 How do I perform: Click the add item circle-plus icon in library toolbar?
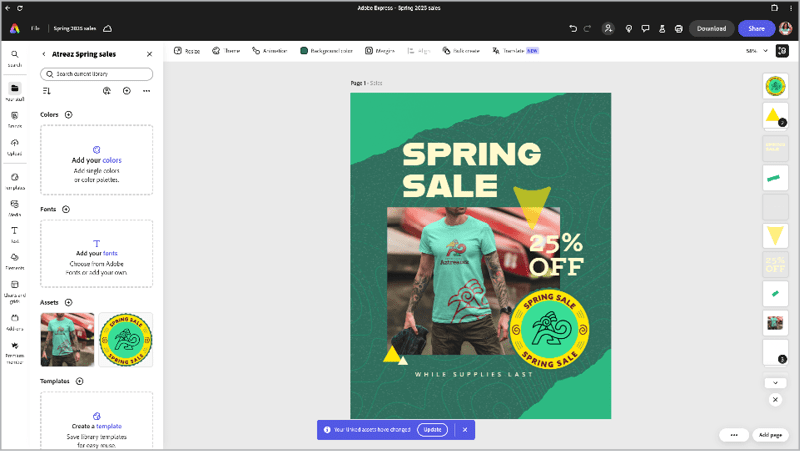(x=127, y=91)
